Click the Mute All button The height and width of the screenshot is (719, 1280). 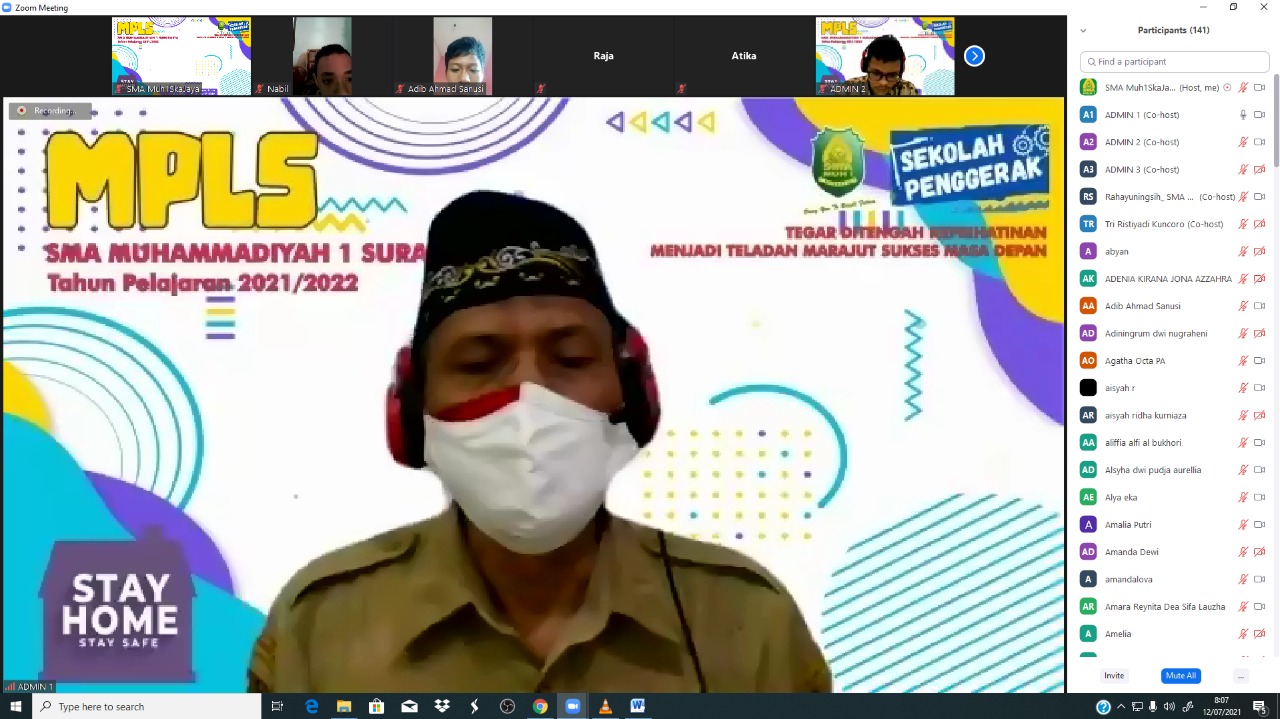[x=1180, y=676]
